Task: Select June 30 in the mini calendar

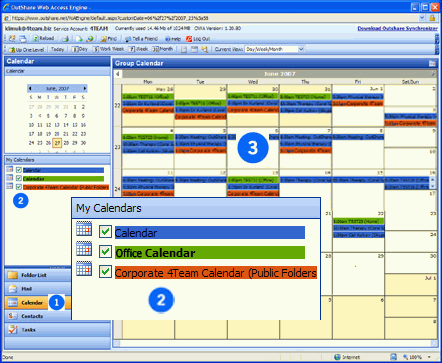Action: [83, 143]
